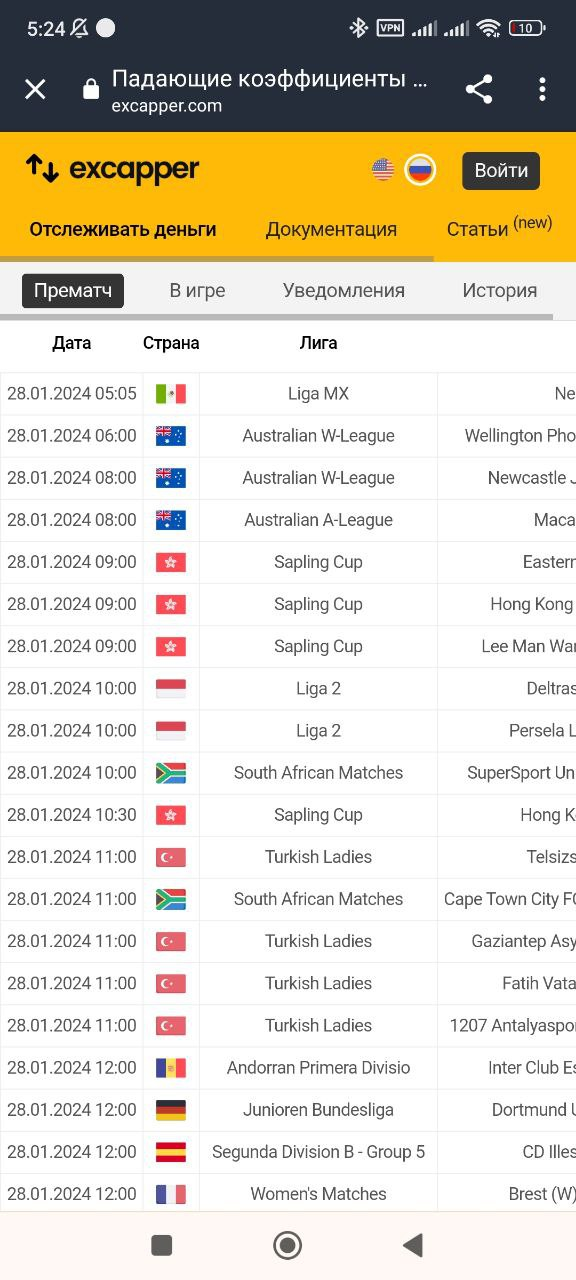This screenshot has width=576, height=1280.
Task: Click the Germany flag beside Junioren Bundesliga
Action: 170,1110
